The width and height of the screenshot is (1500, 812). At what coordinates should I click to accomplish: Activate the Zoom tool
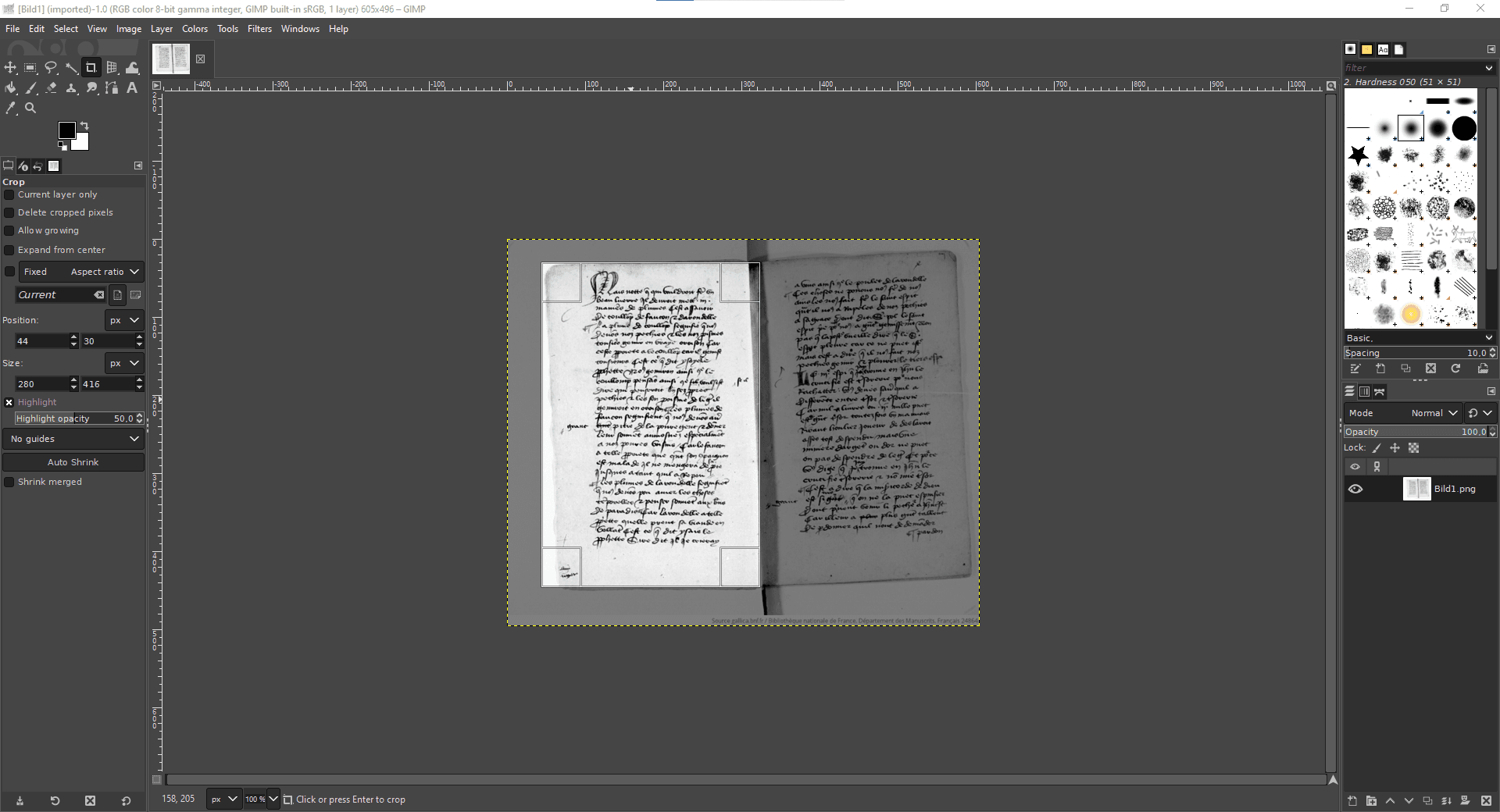(x=30, y=109)
